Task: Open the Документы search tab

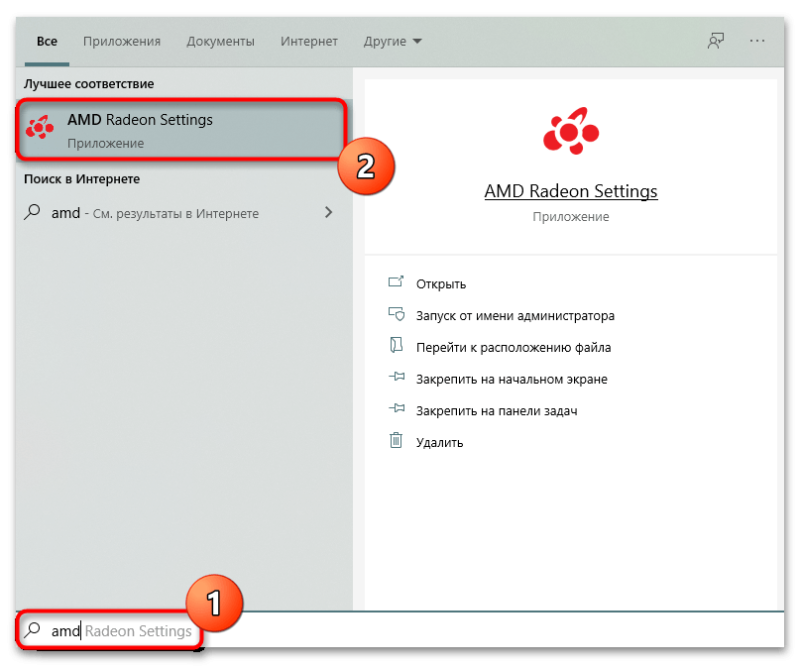Action: 220,41
